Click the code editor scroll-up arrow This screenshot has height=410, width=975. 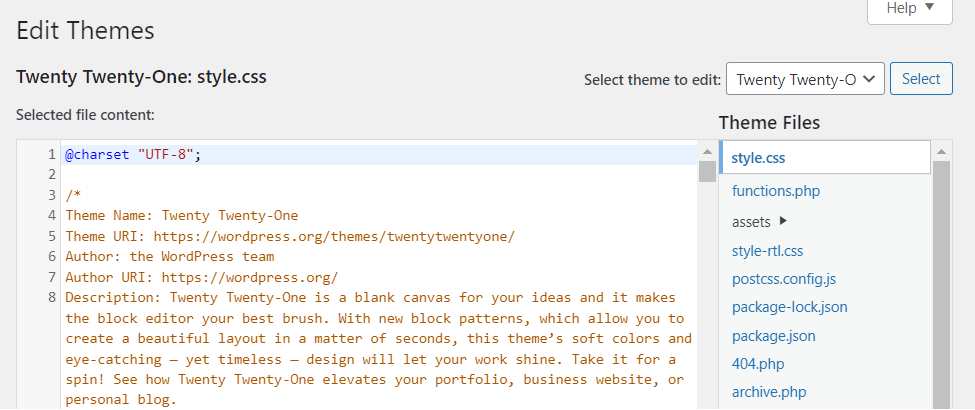tap(707, 151)
